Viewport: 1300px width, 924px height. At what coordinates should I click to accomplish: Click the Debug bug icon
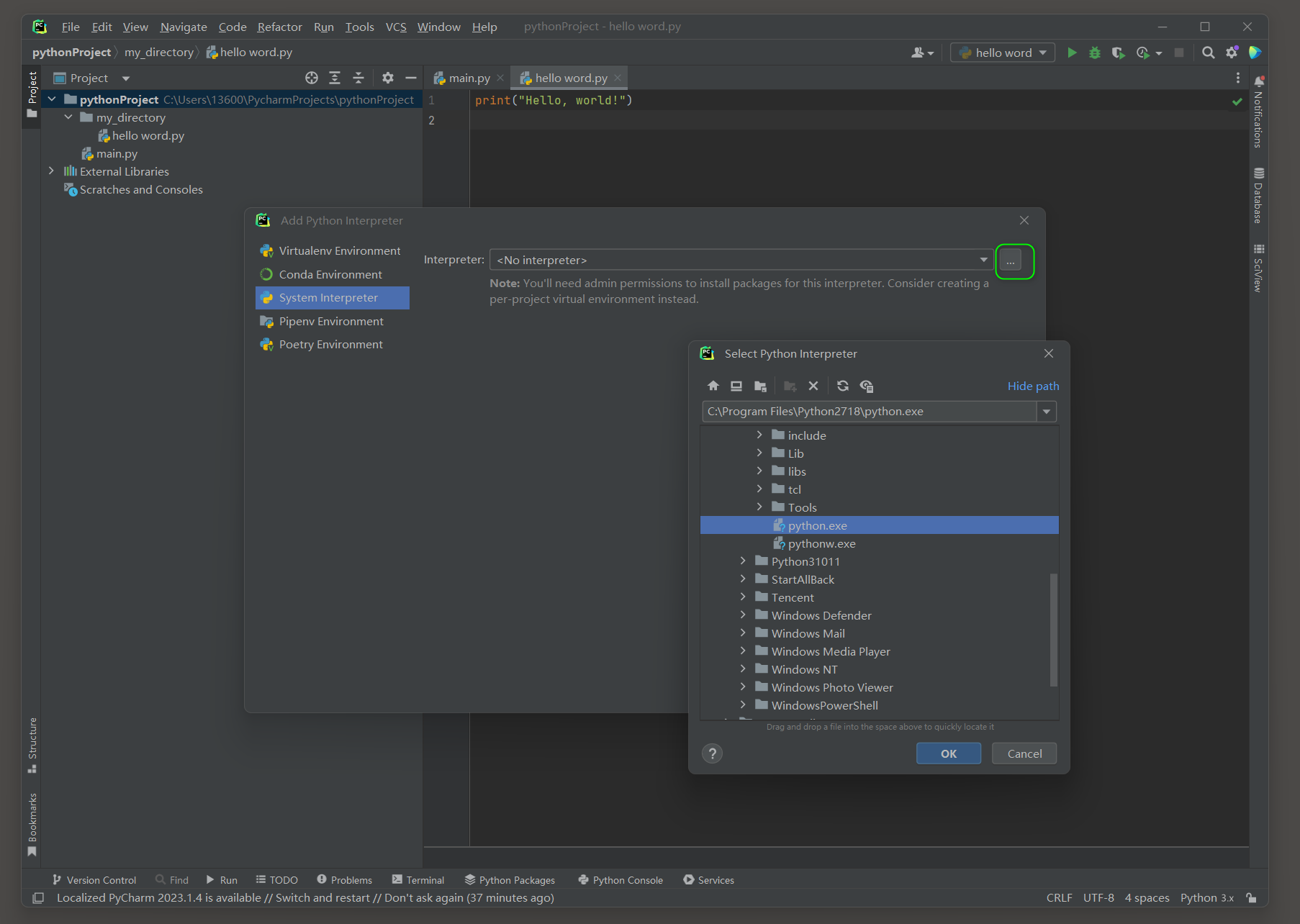(x=1095, y=53)
